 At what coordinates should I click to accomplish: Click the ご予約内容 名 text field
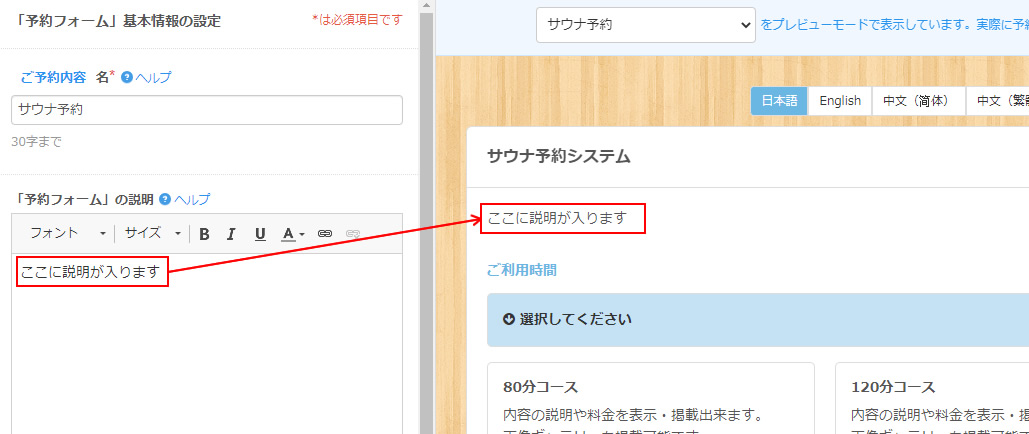(207, 110)
